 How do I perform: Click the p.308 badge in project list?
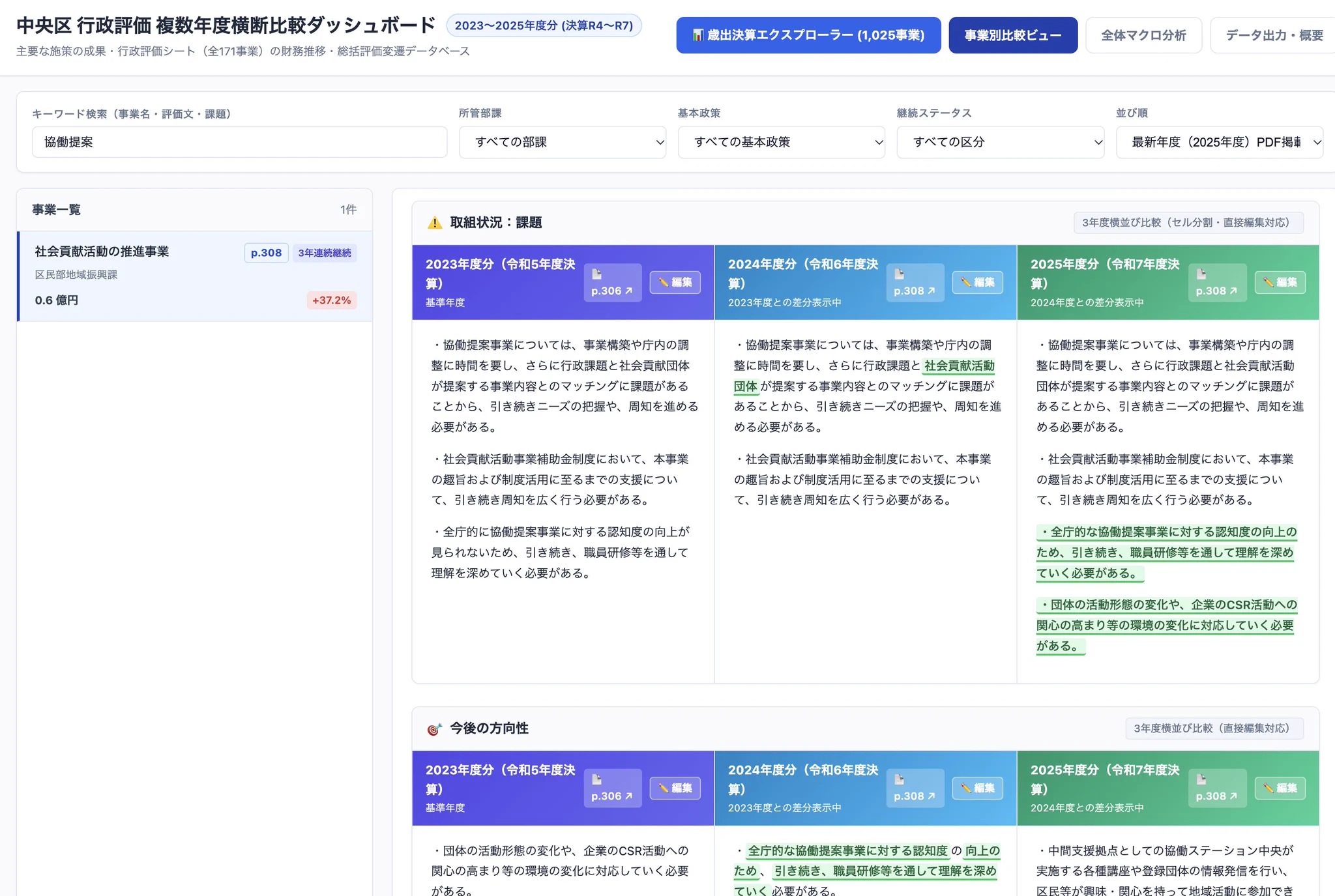(x=266, y=253)
